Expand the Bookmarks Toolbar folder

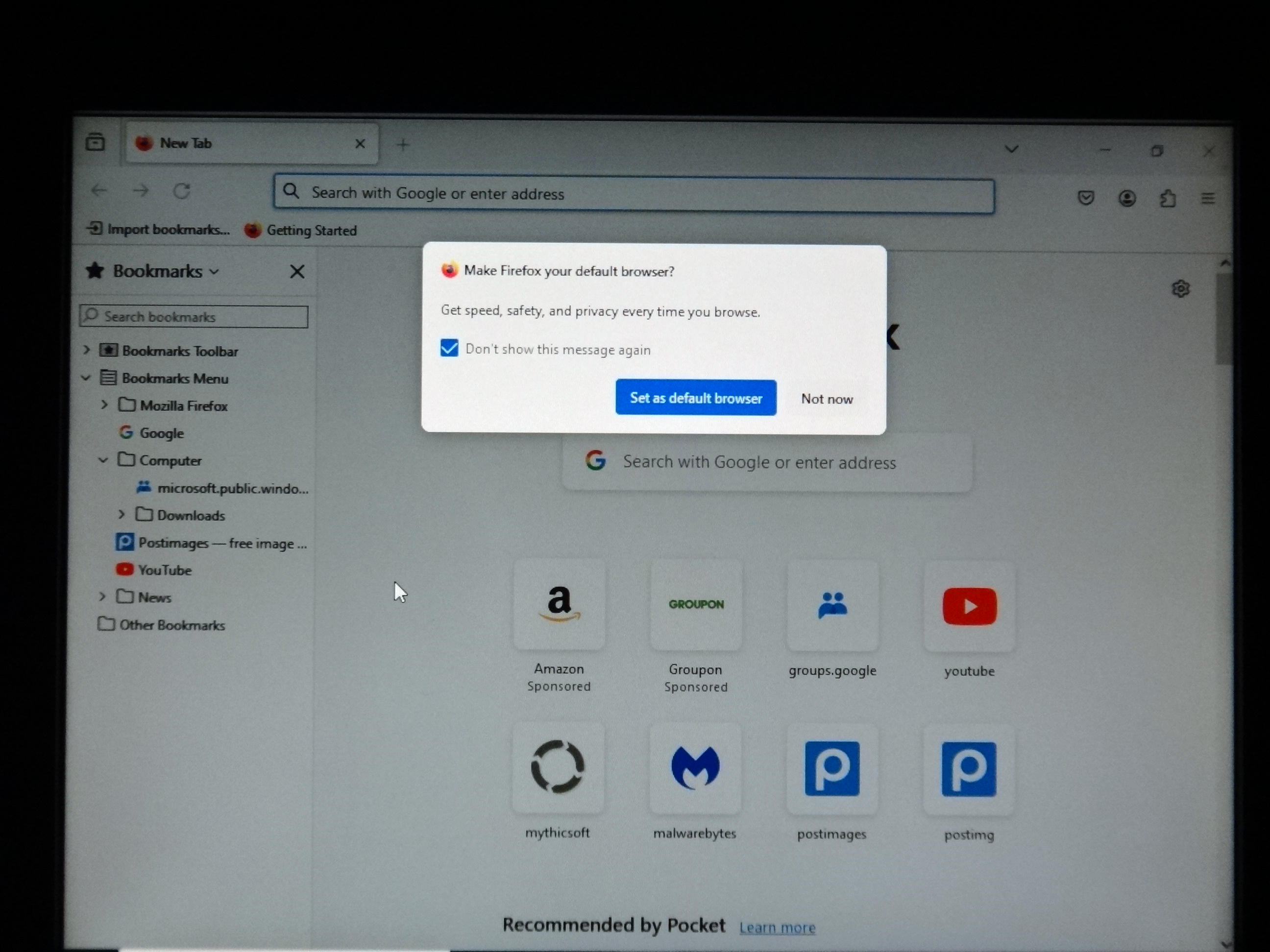[x=87, y=350]
